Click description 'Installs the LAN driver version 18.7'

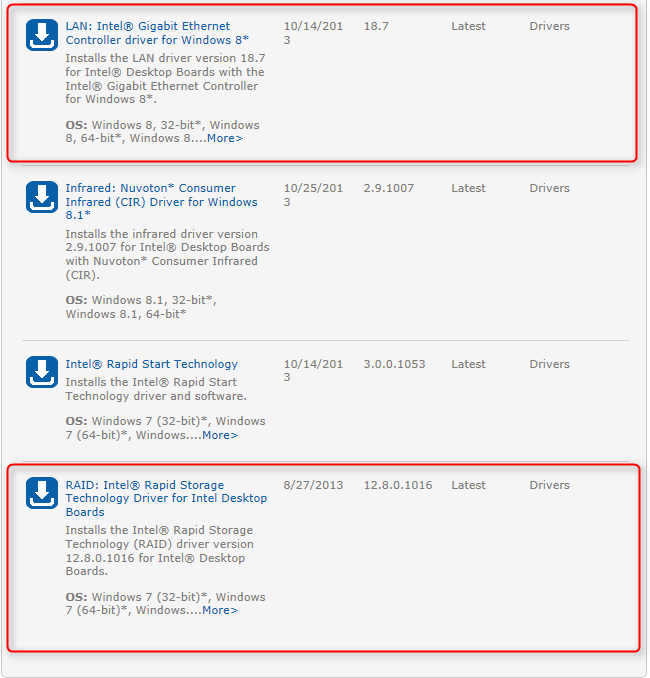tap(165, 79)
